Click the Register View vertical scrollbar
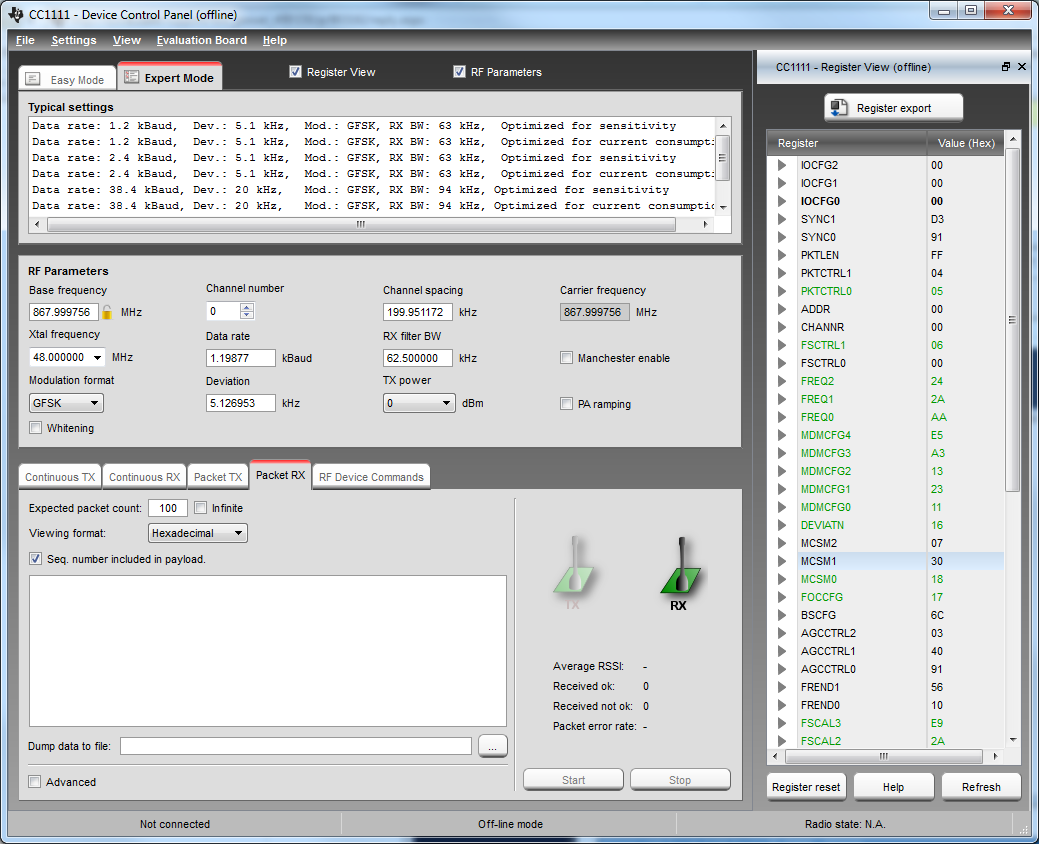 click(1012, 320)
